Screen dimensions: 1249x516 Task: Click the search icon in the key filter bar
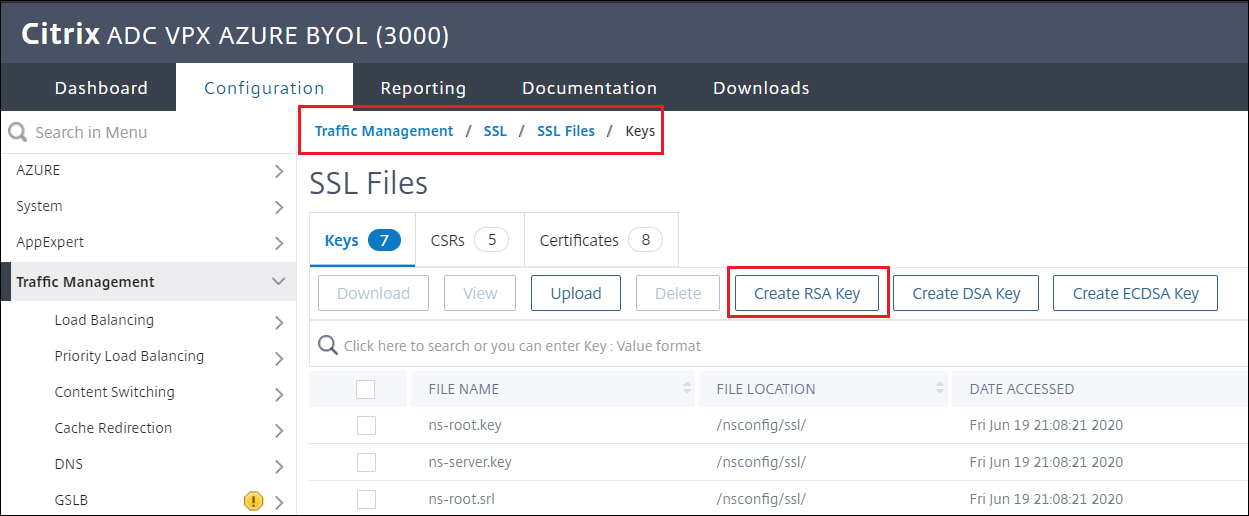coord(327,346)
